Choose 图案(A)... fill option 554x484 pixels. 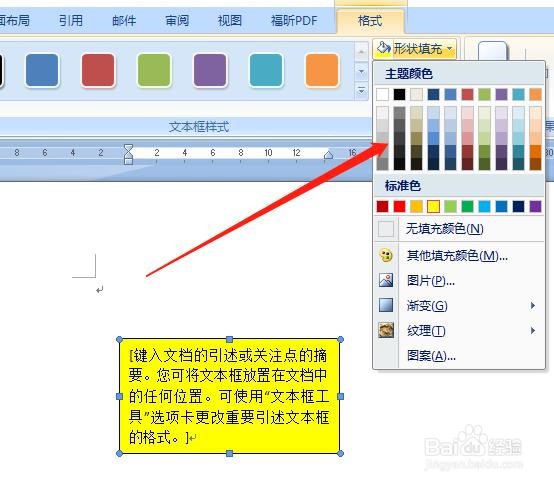click(459, 355)
